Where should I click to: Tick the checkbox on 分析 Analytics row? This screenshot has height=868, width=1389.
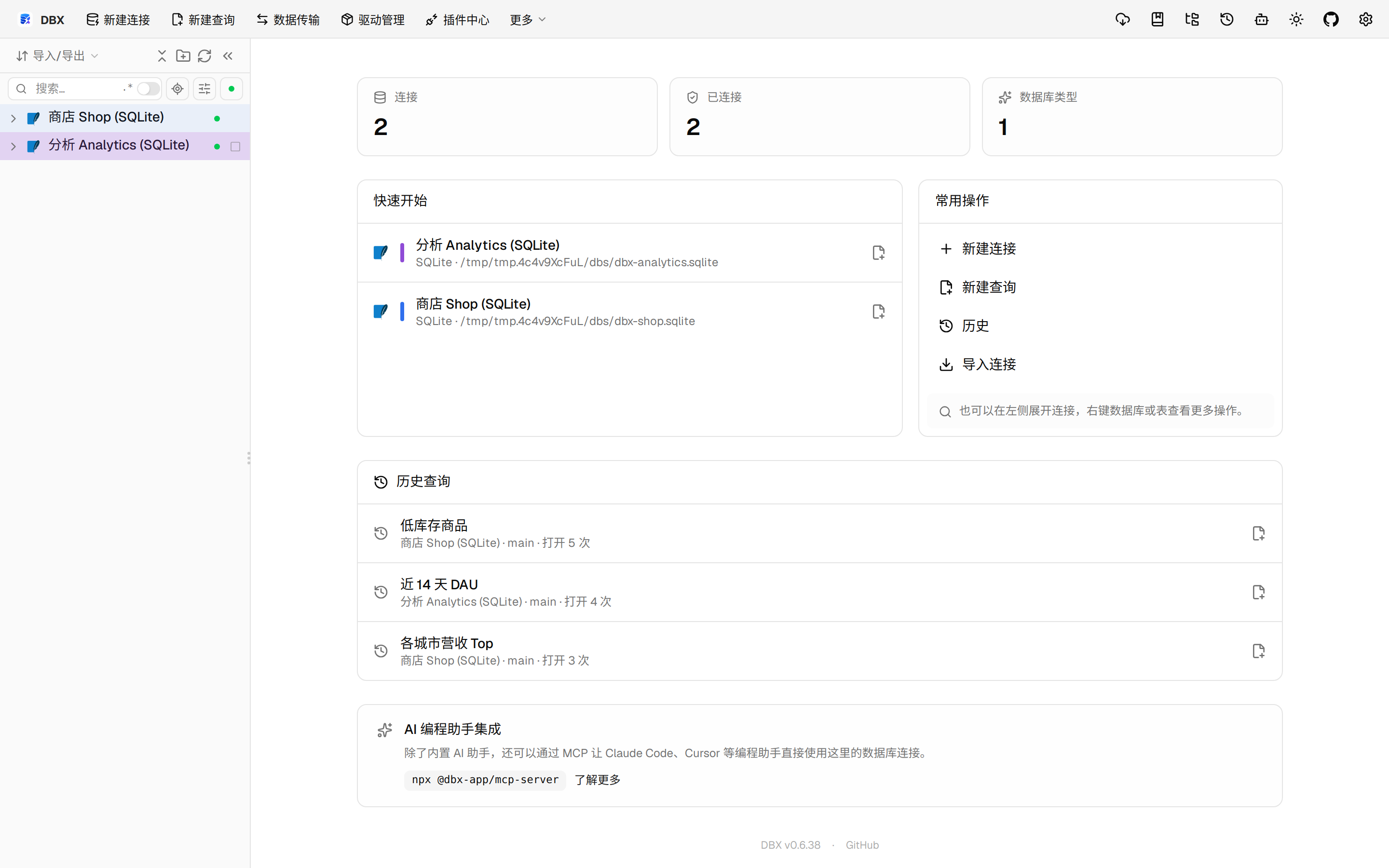pyautogui.click(x=235, y=147)
